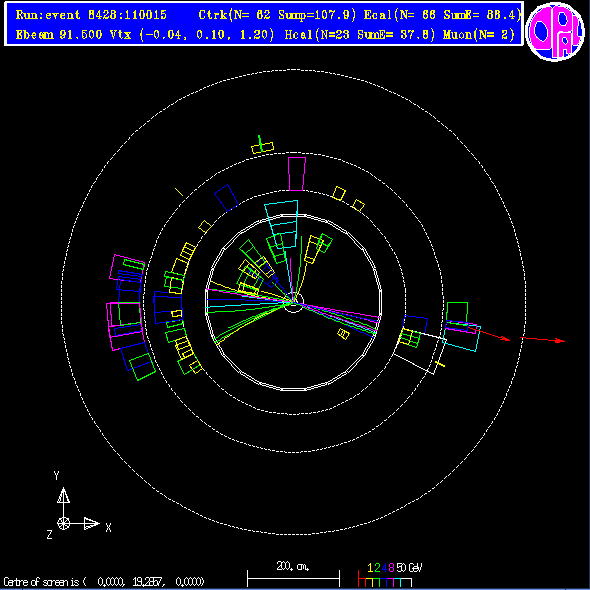This screenshot has height=590, width=590.
Task: Click the magenta 8 GeV legend swatch
Action: 390,582
